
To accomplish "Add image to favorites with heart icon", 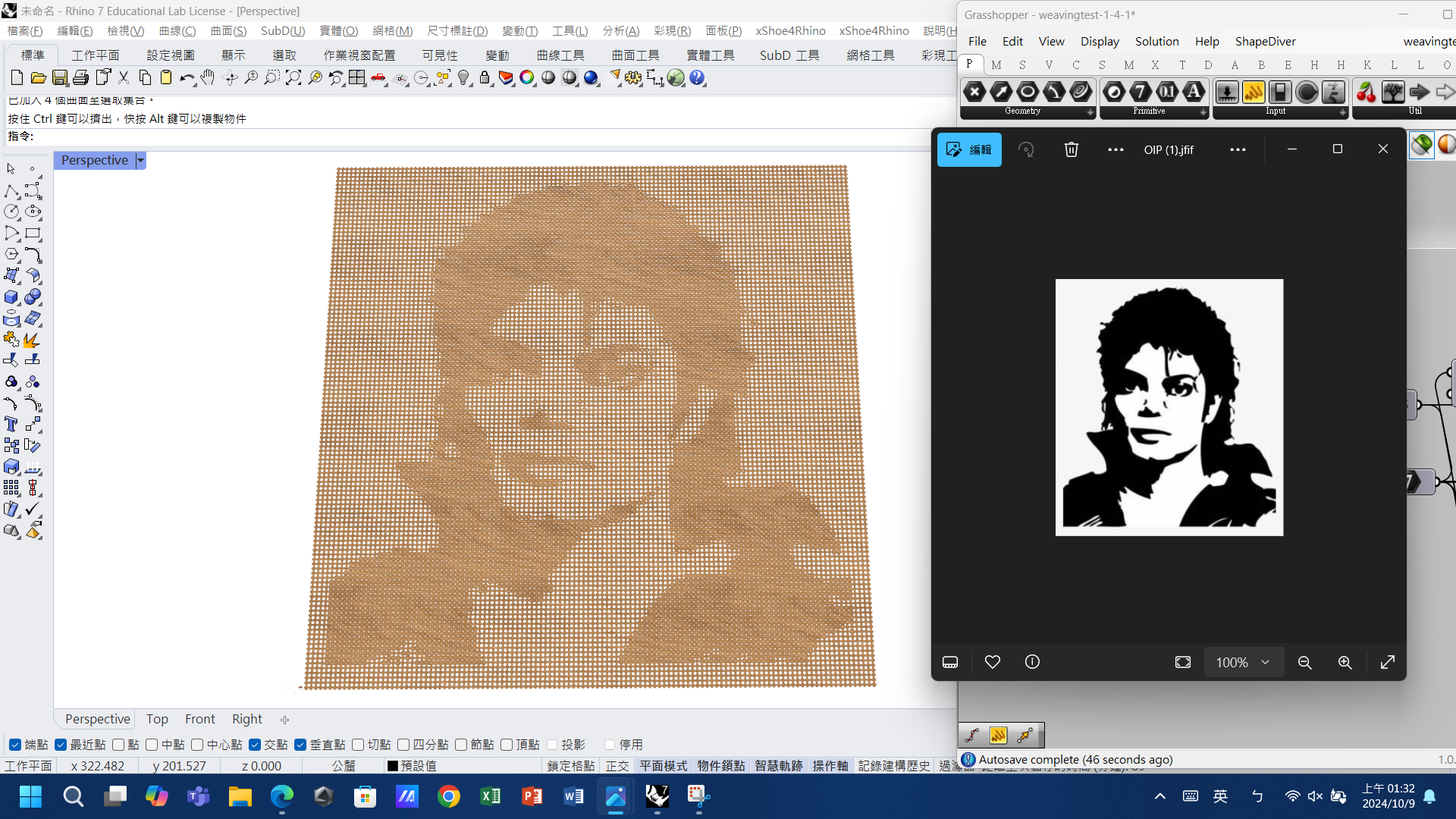I will click(x=993, y=662).
